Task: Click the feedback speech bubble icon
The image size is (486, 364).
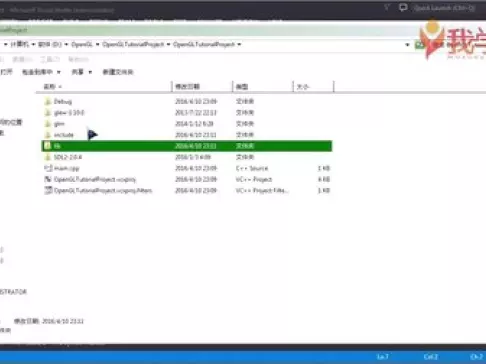Action: [x=403, y=7]
